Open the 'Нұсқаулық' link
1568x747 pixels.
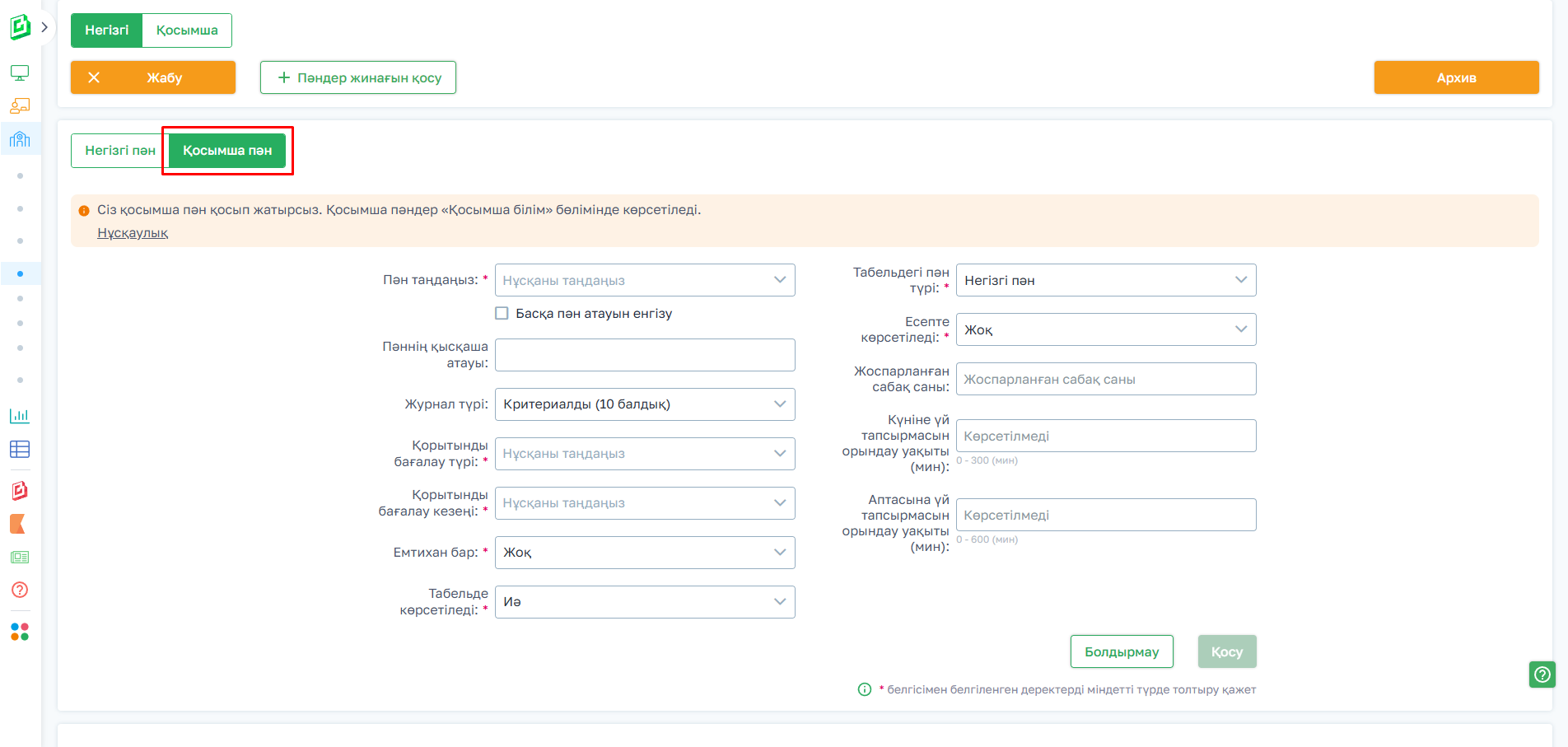point(133,233)
